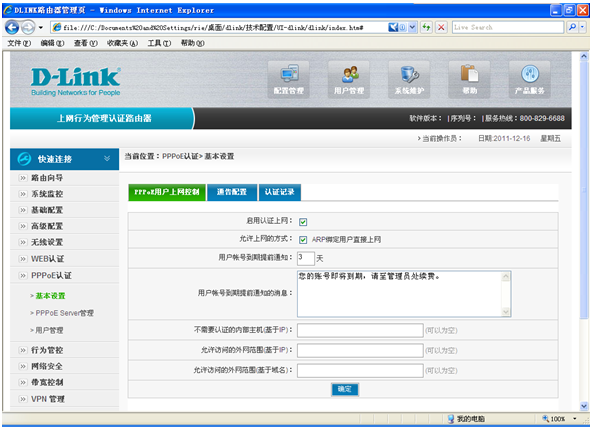The width and height of the screenshot is (593, 431).
Task: Click the page scrollbar down arrow
Action: [x=584, y=406]
